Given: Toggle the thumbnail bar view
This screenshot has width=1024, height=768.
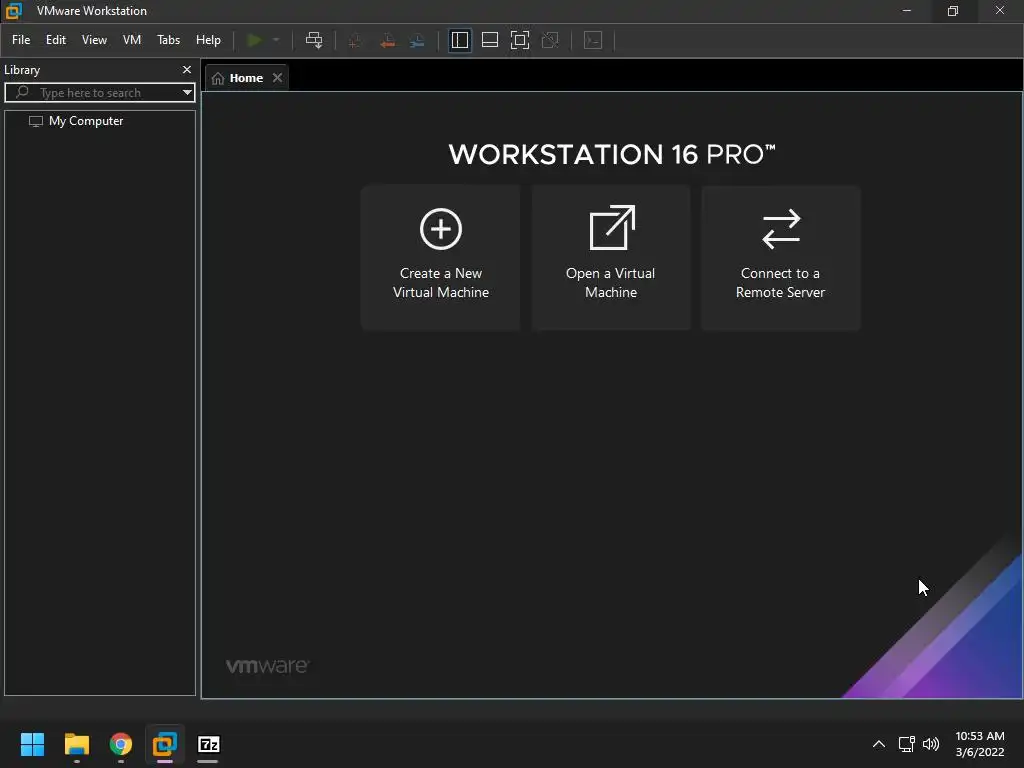Looking at the screenshot, I should coord(490,40).
